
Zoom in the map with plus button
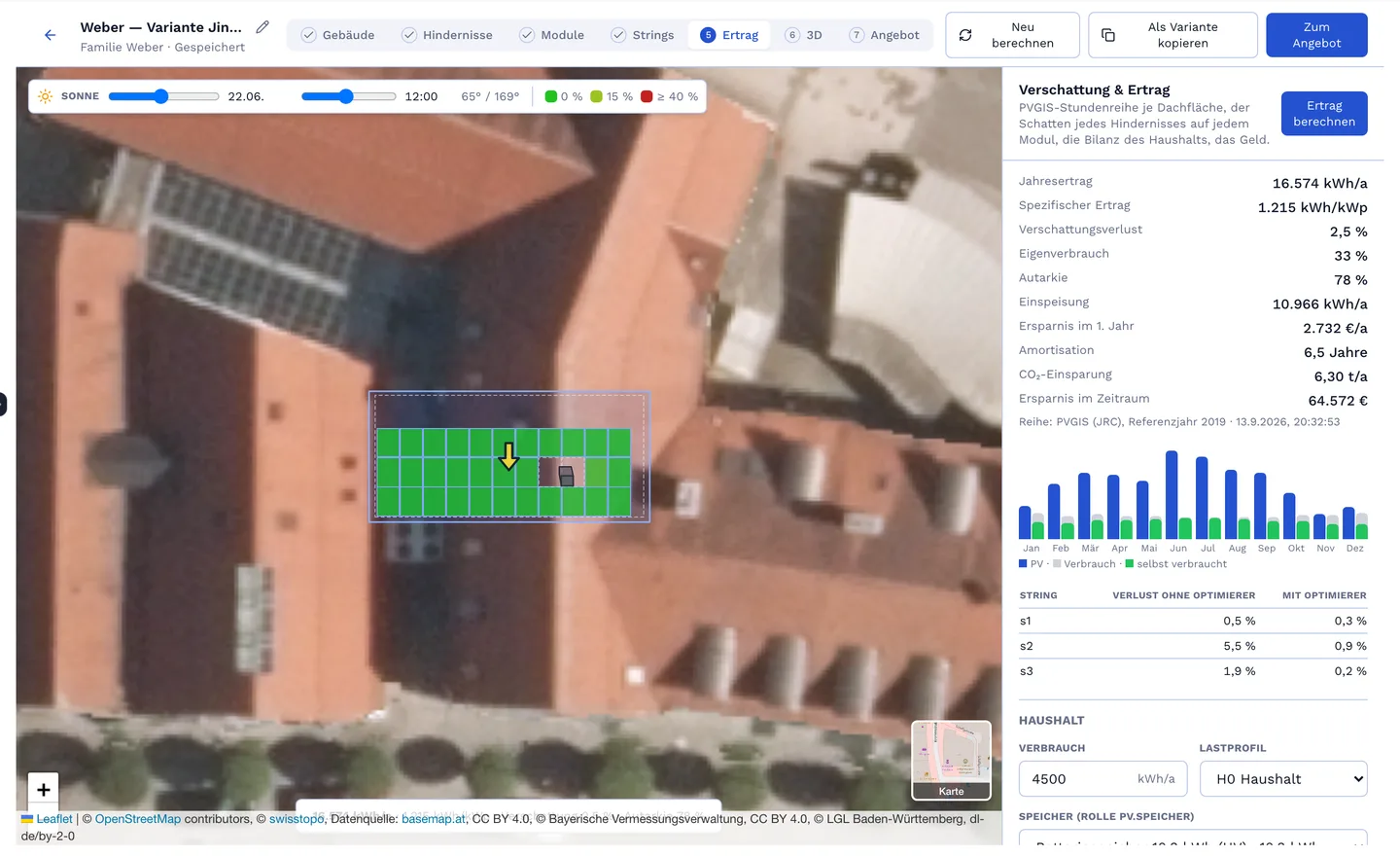click(44, 790)
